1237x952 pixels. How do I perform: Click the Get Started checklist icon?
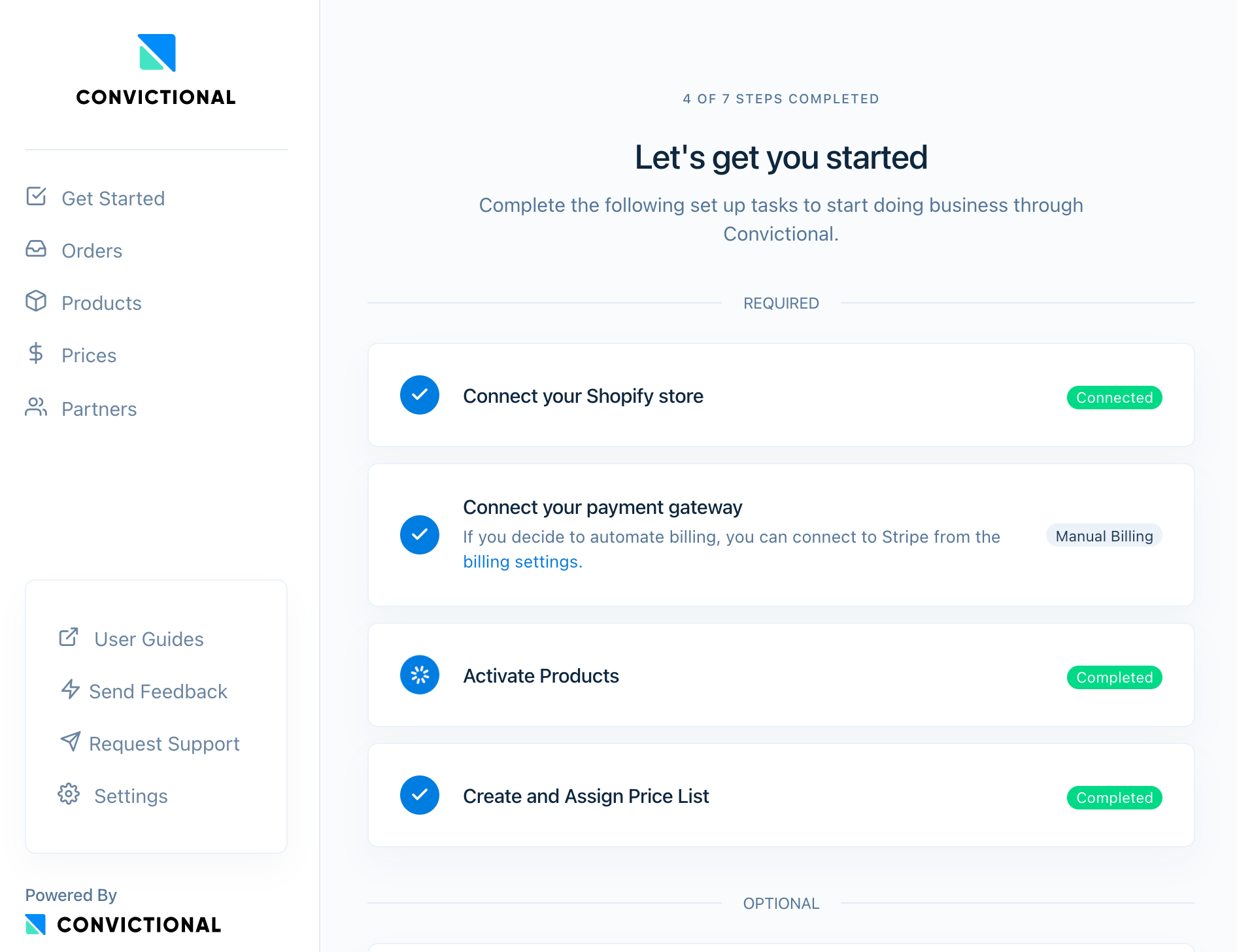click(x=36, y=196)
